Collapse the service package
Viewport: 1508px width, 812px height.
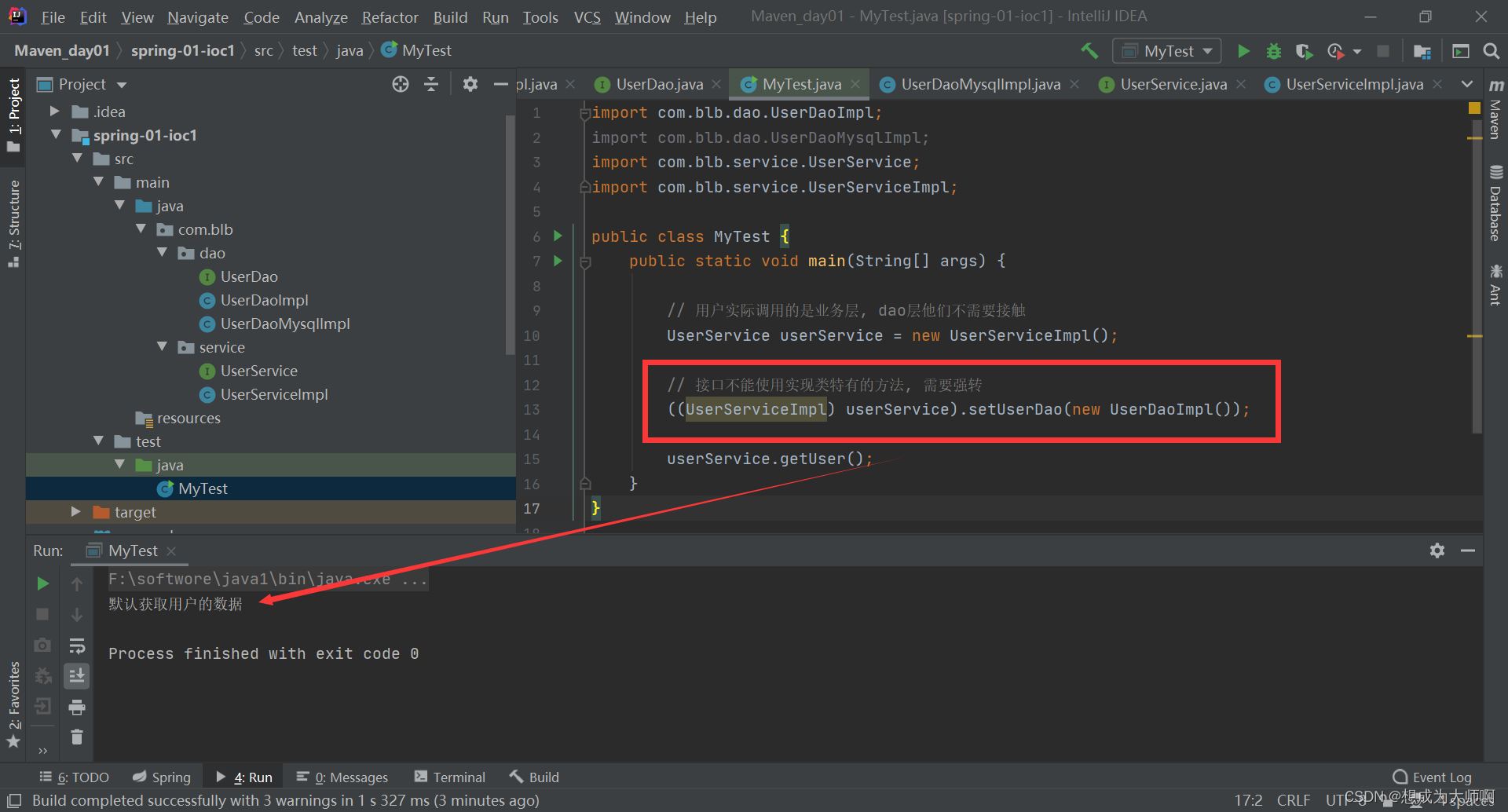163,347
